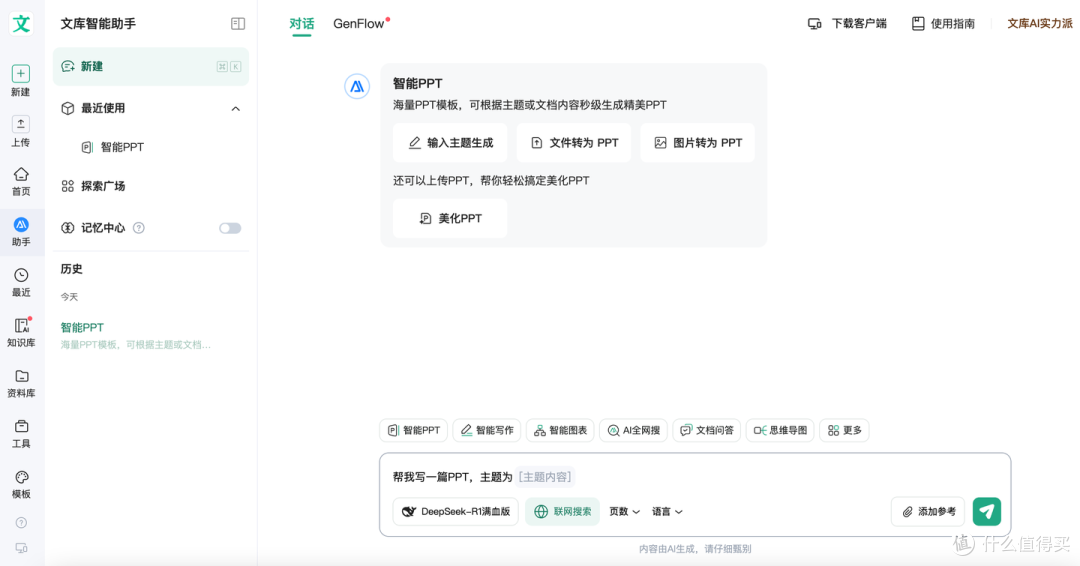Choose model DeepSeek-R1满血版 selector
Image resolution: width=1080 pixels, height=566 pixels.
tap(455, 512)
